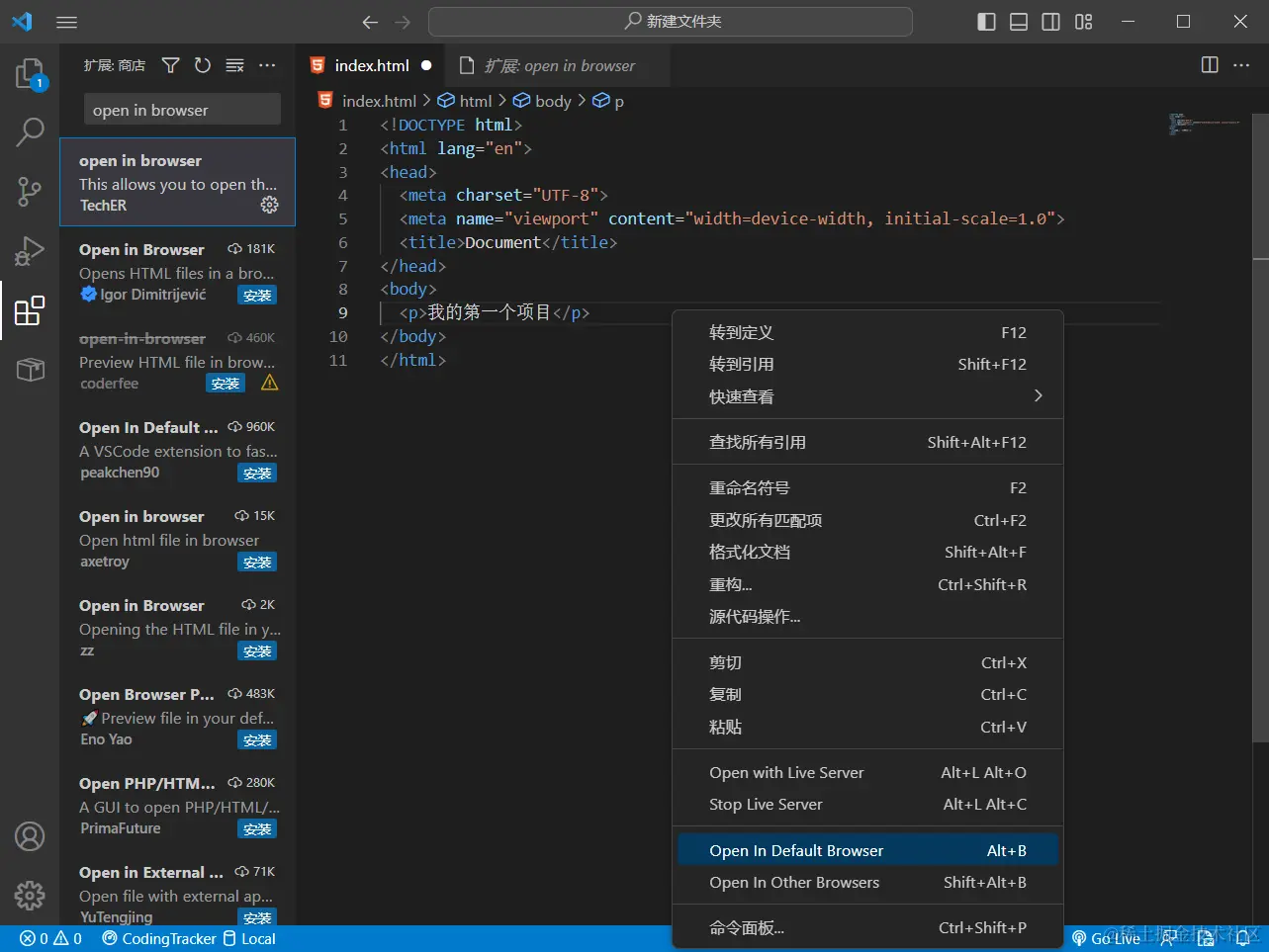Open Run and Debug view icon
This screenshot has height=952, width=1269.
point(30,251)
